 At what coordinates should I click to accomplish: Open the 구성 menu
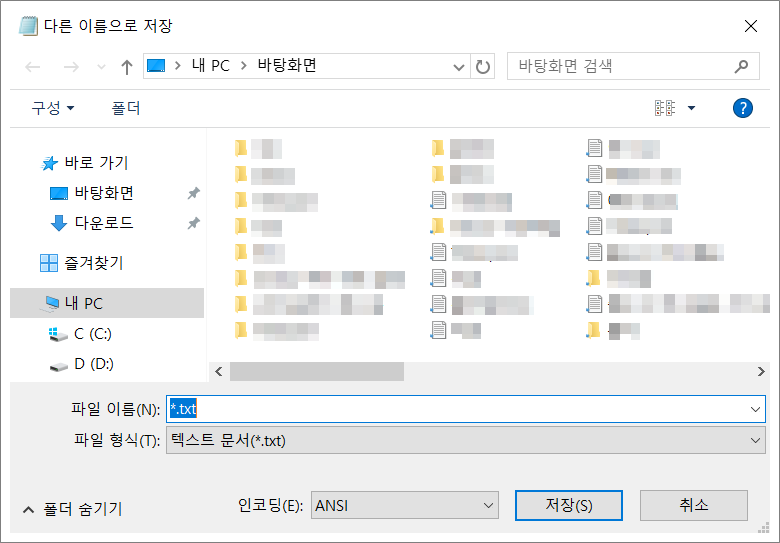tap(53, 108)
